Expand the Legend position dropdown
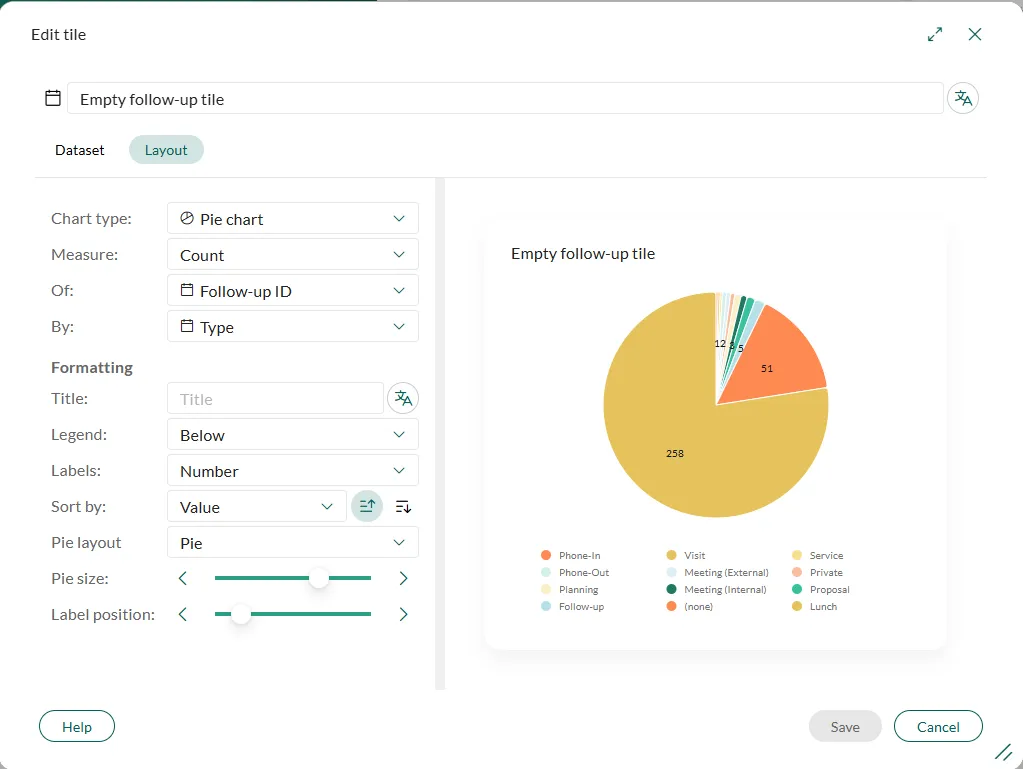1023x769 pixels. point(292,435)
